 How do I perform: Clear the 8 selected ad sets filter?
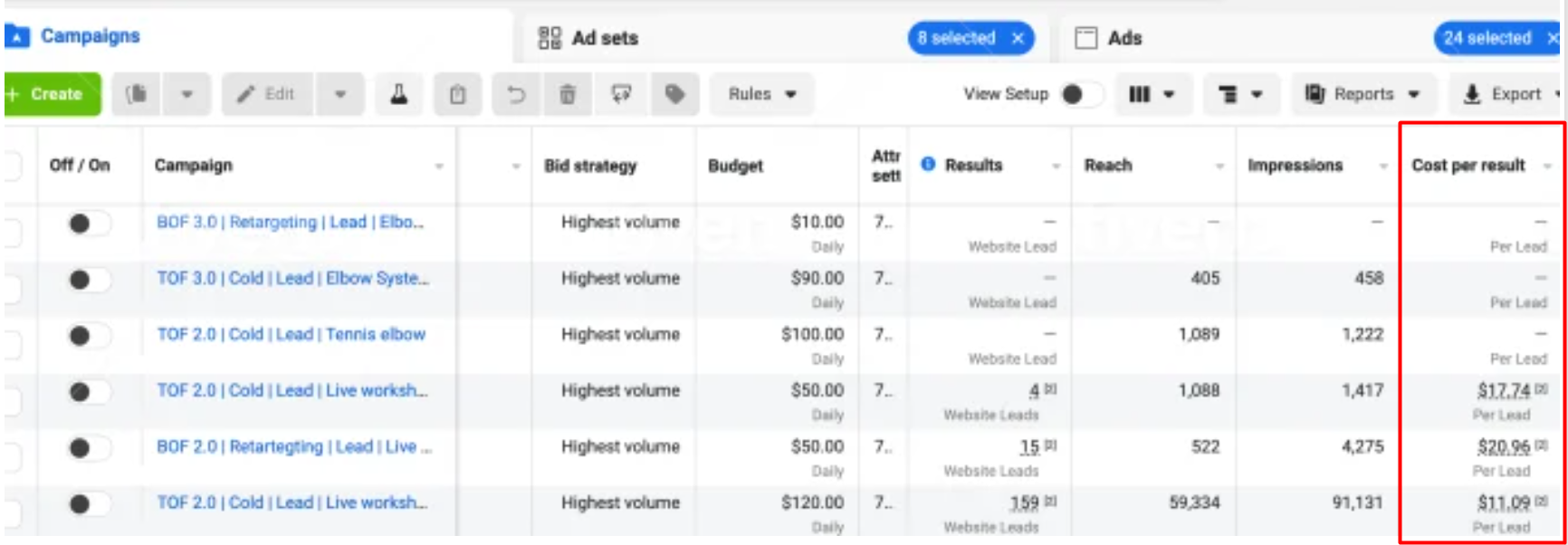[1018, 38]
